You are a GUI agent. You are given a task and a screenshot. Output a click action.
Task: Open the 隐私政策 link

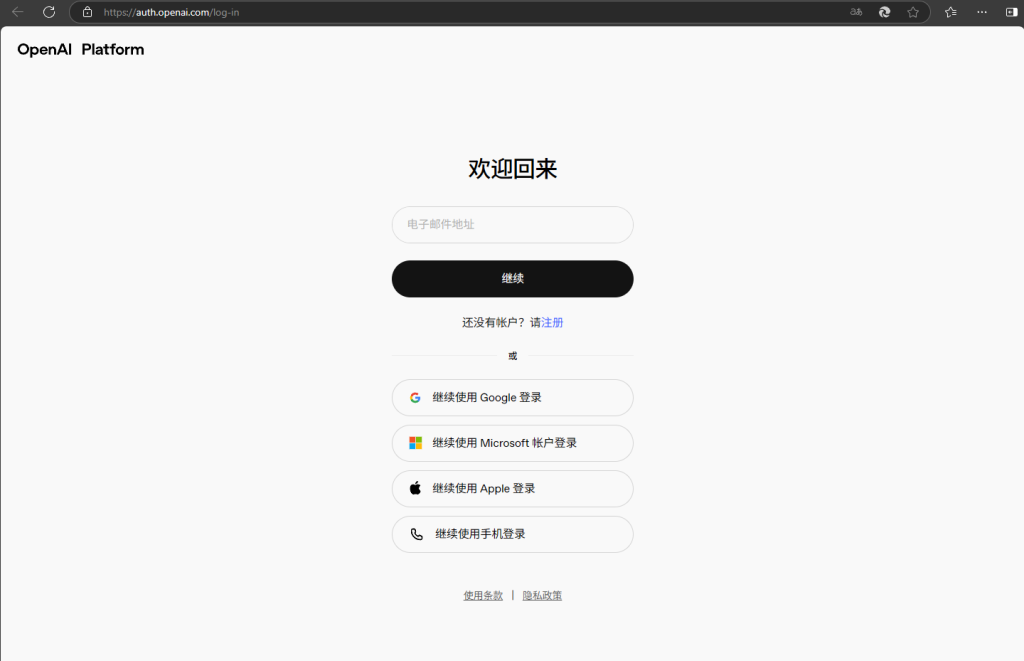point(542,594)
